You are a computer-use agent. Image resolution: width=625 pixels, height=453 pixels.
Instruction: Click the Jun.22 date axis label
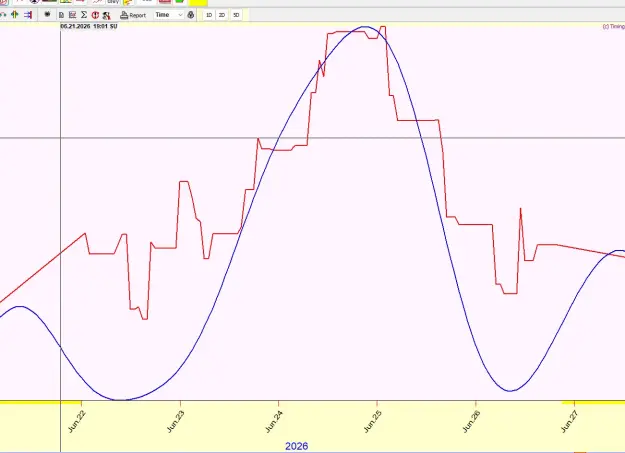tap(77, 421)
